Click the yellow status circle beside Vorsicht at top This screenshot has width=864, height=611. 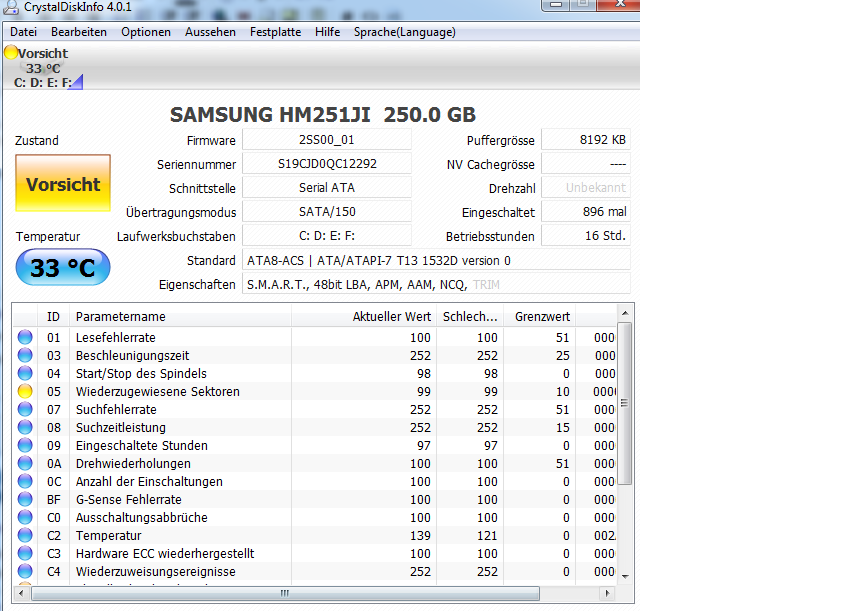pyautogui.click(x=10, y=52)
